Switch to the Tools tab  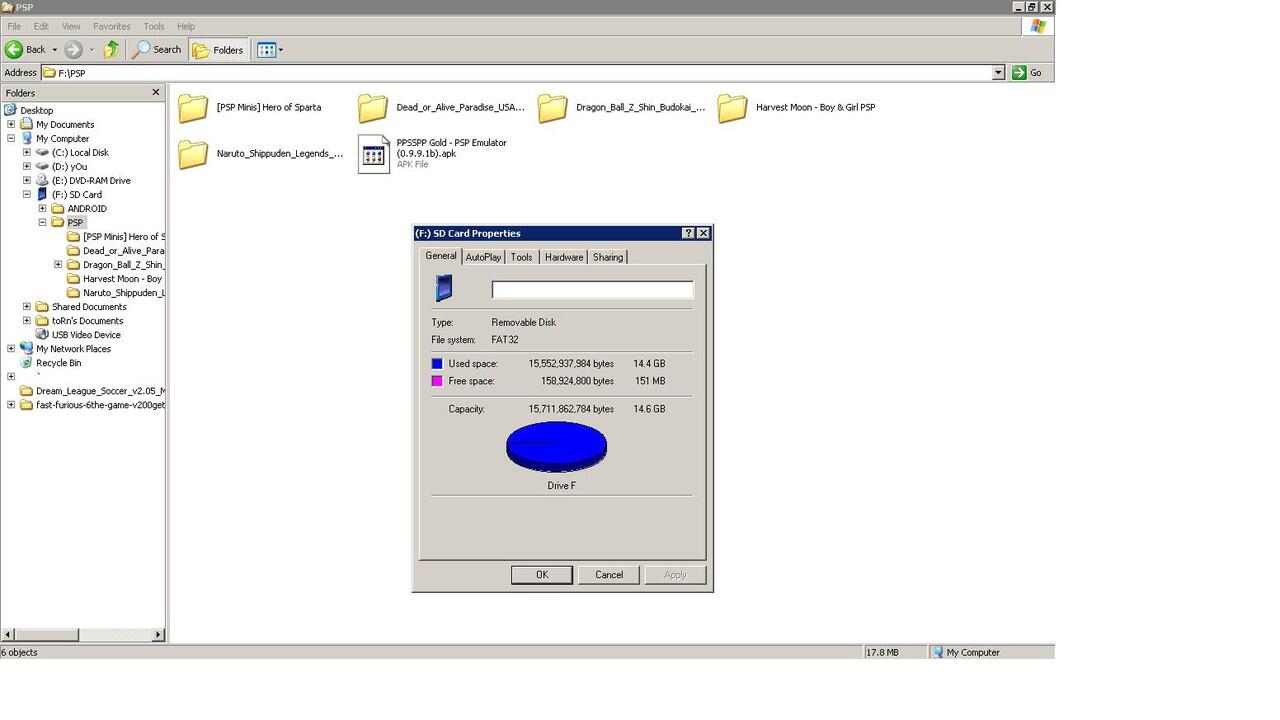pos(522,257)
